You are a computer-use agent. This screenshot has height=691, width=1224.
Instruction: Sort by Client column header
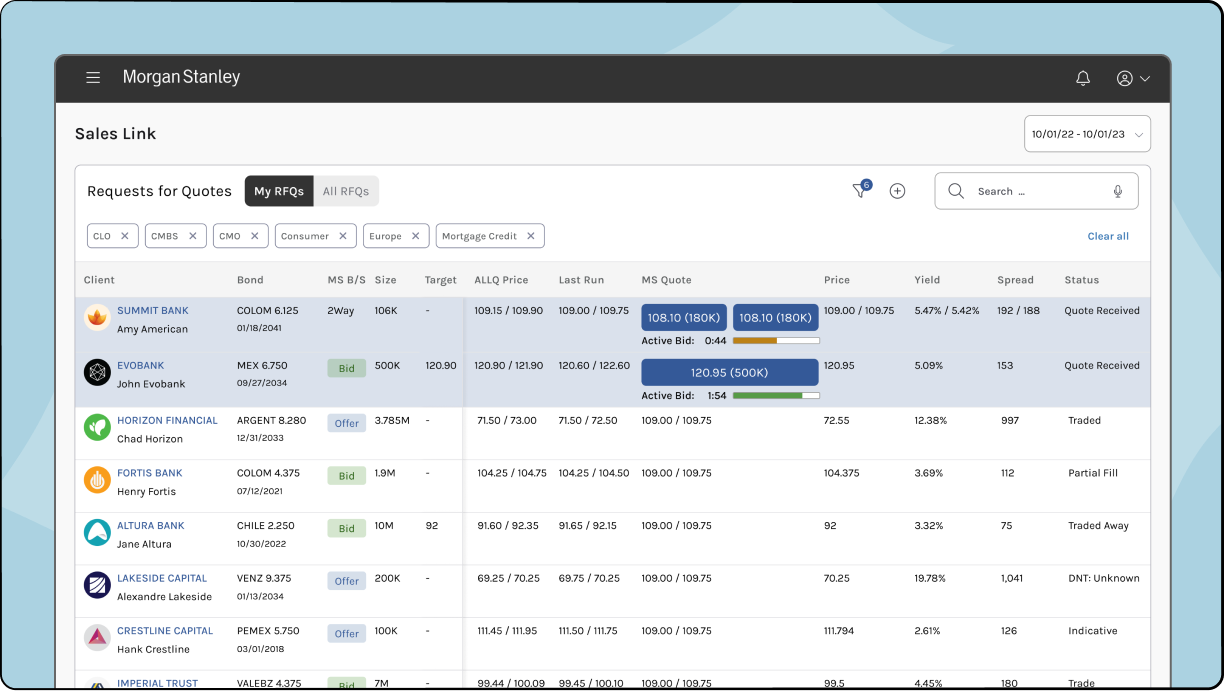pyautogui.click(x=99, y=280)
